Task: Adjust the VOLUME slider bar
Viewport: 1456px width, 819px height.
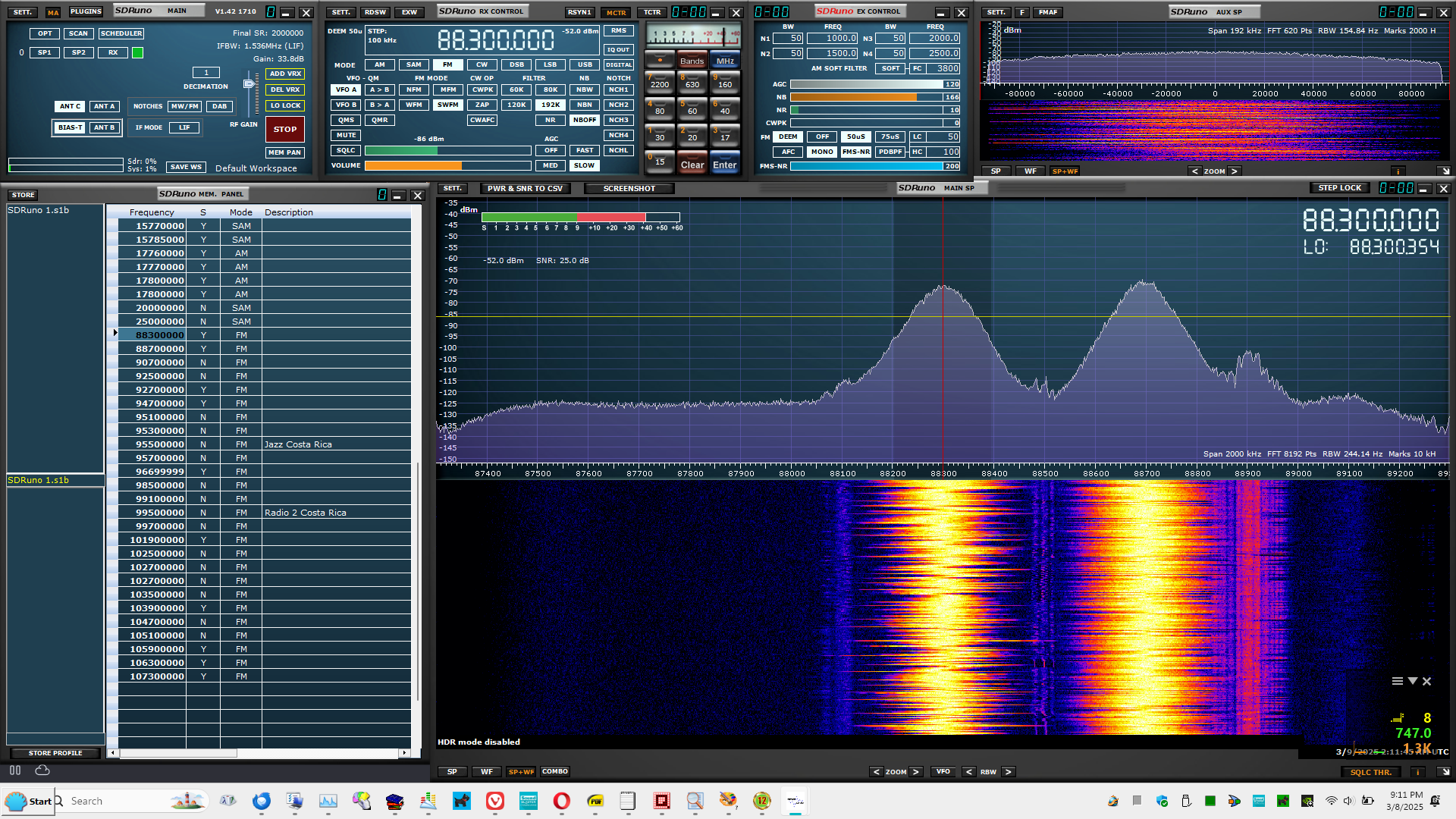Action: [447, 165]
